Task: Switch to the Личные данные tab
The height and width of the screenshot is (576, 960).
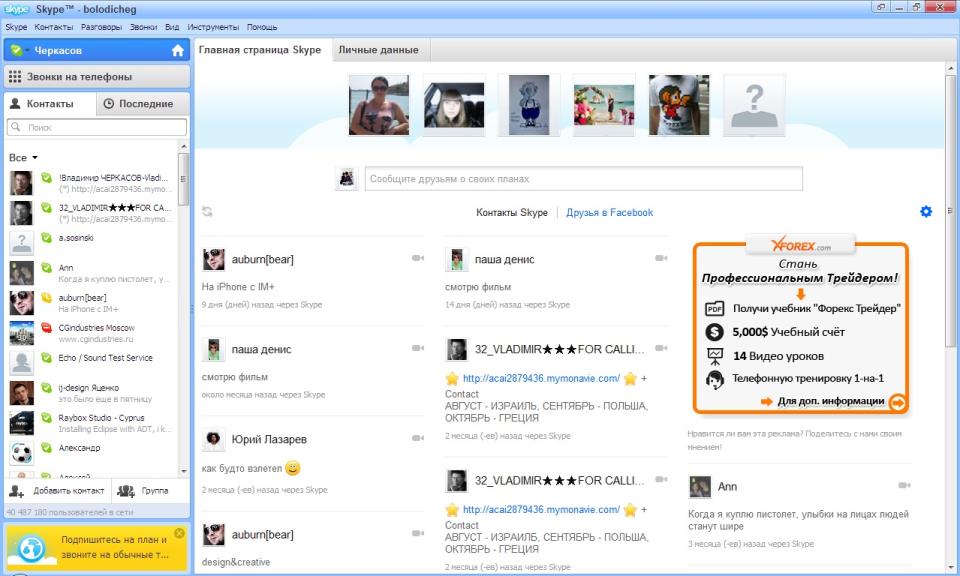Action: tap(378, 50)
